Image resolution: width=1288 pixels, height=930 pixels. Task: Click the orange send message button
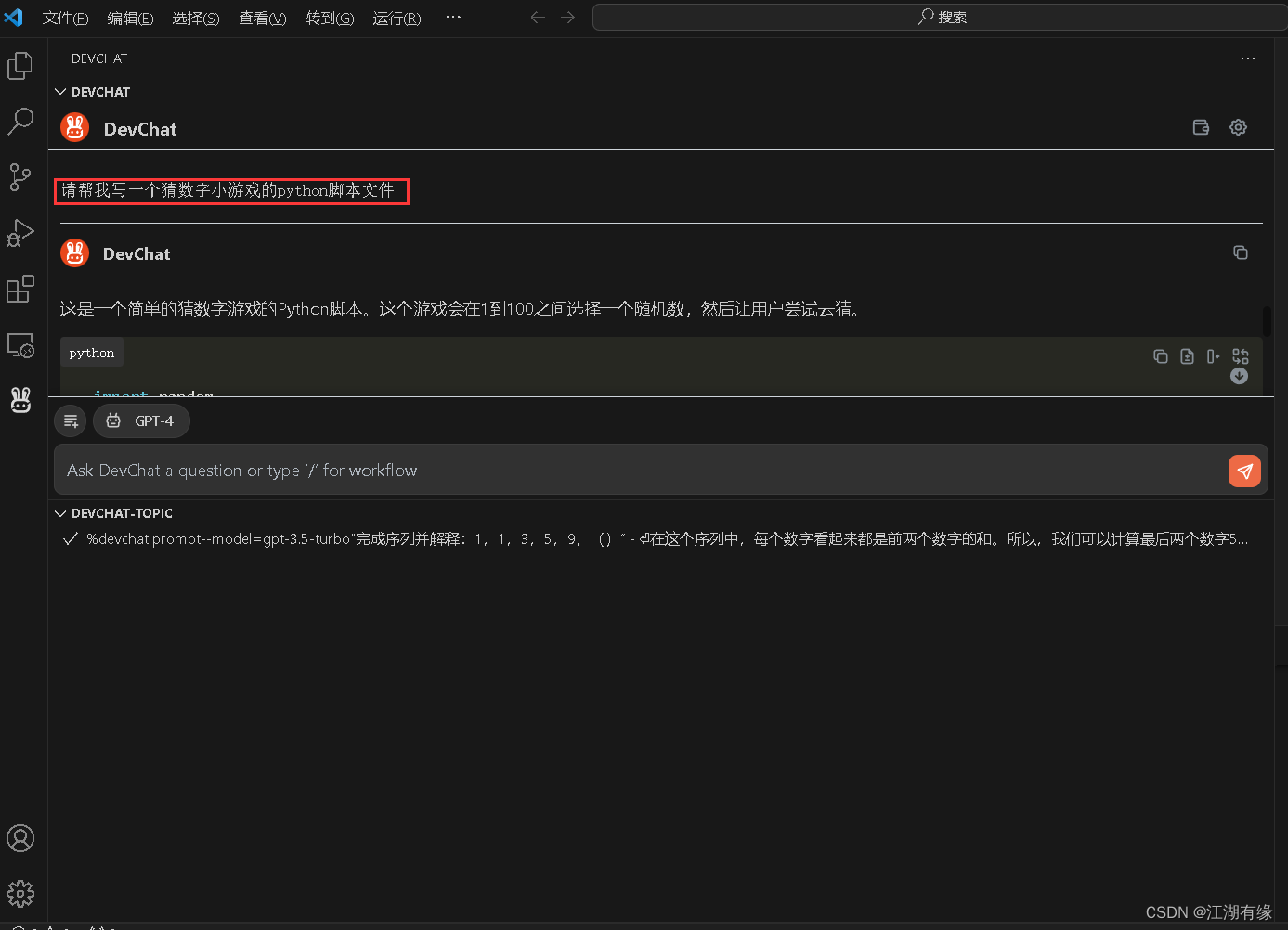1244,471
